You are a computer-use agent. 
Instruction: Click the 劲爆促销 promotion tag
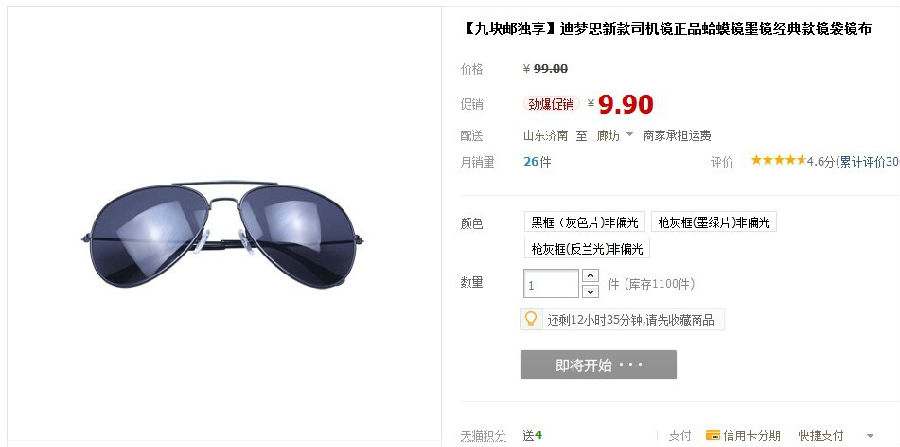550,104
